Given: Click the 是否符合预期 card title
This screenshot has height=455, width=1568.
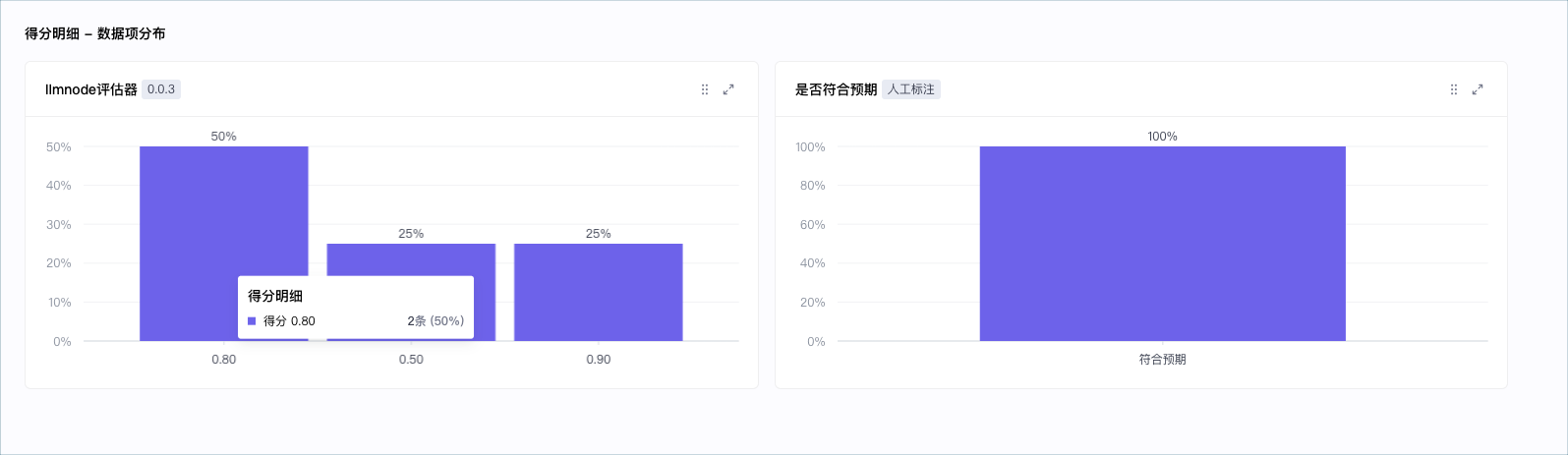Looking at the screenshot, I should click(836, 89).
